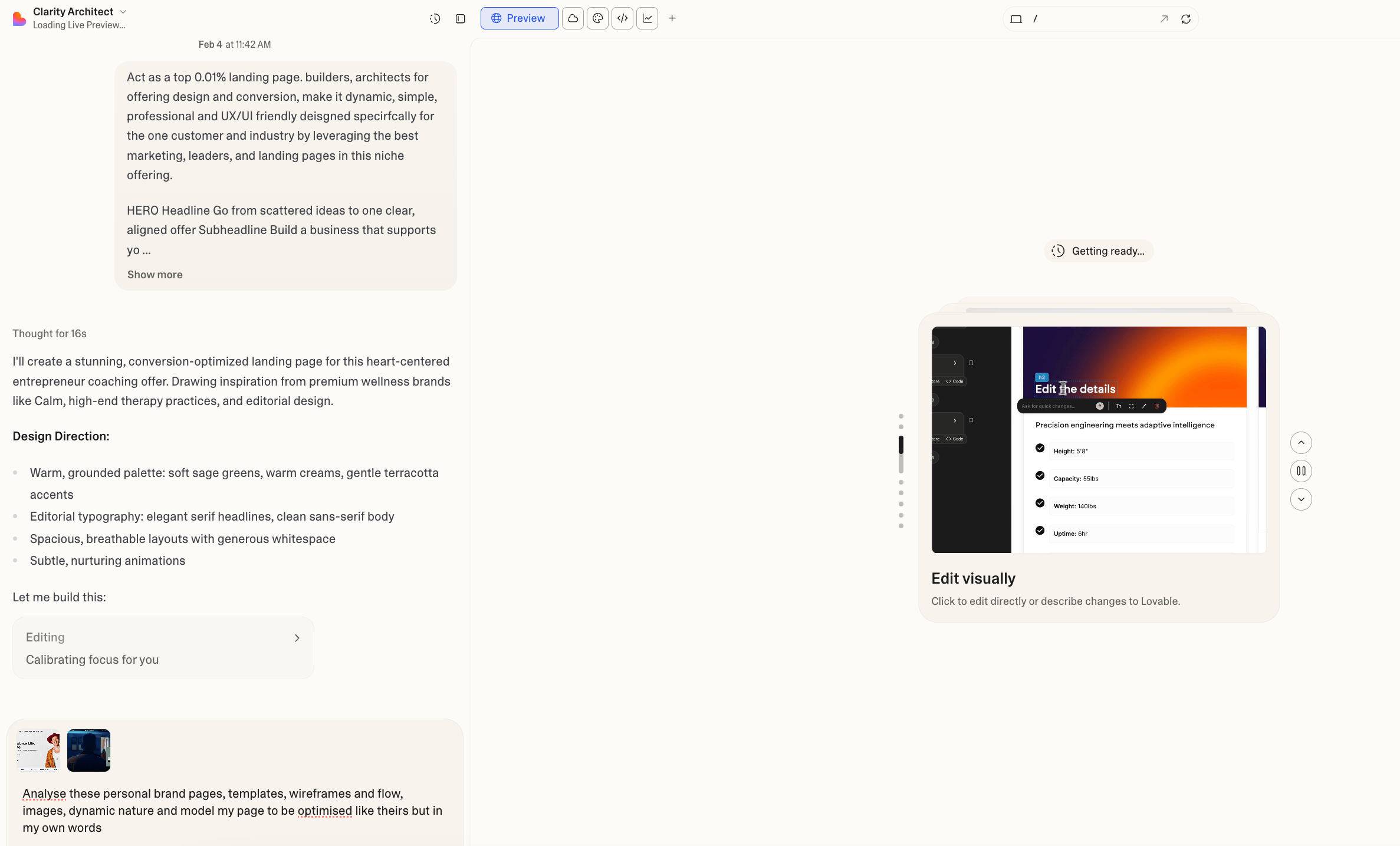Image resolution: width=1400 pixels, height=846 pixels.
Task: Go to previous carousel slide
Action: coord(1301,443)
